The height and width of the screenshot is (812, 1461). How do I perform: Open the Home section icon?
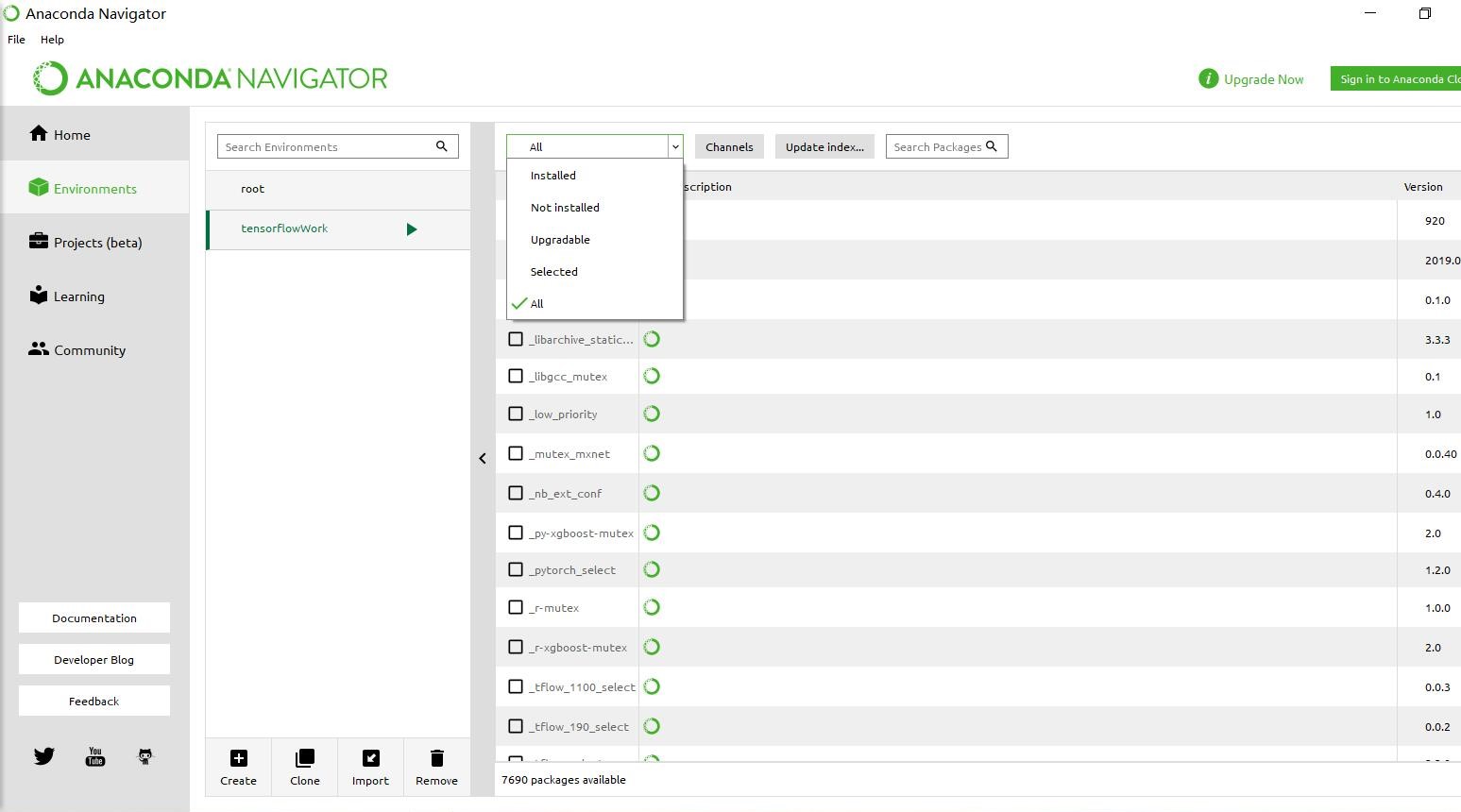[38, 133]
